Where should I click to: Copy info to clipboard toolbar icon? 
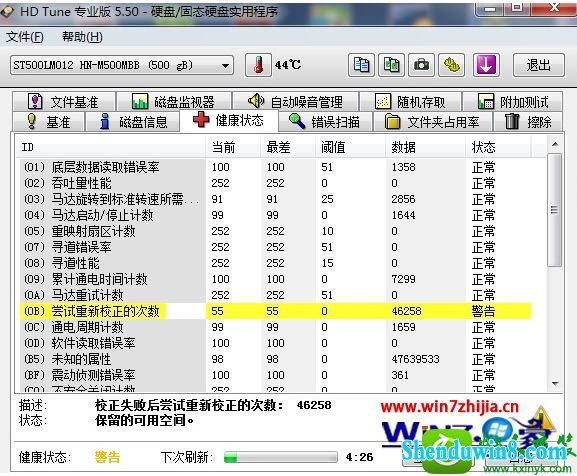(361, 65)
